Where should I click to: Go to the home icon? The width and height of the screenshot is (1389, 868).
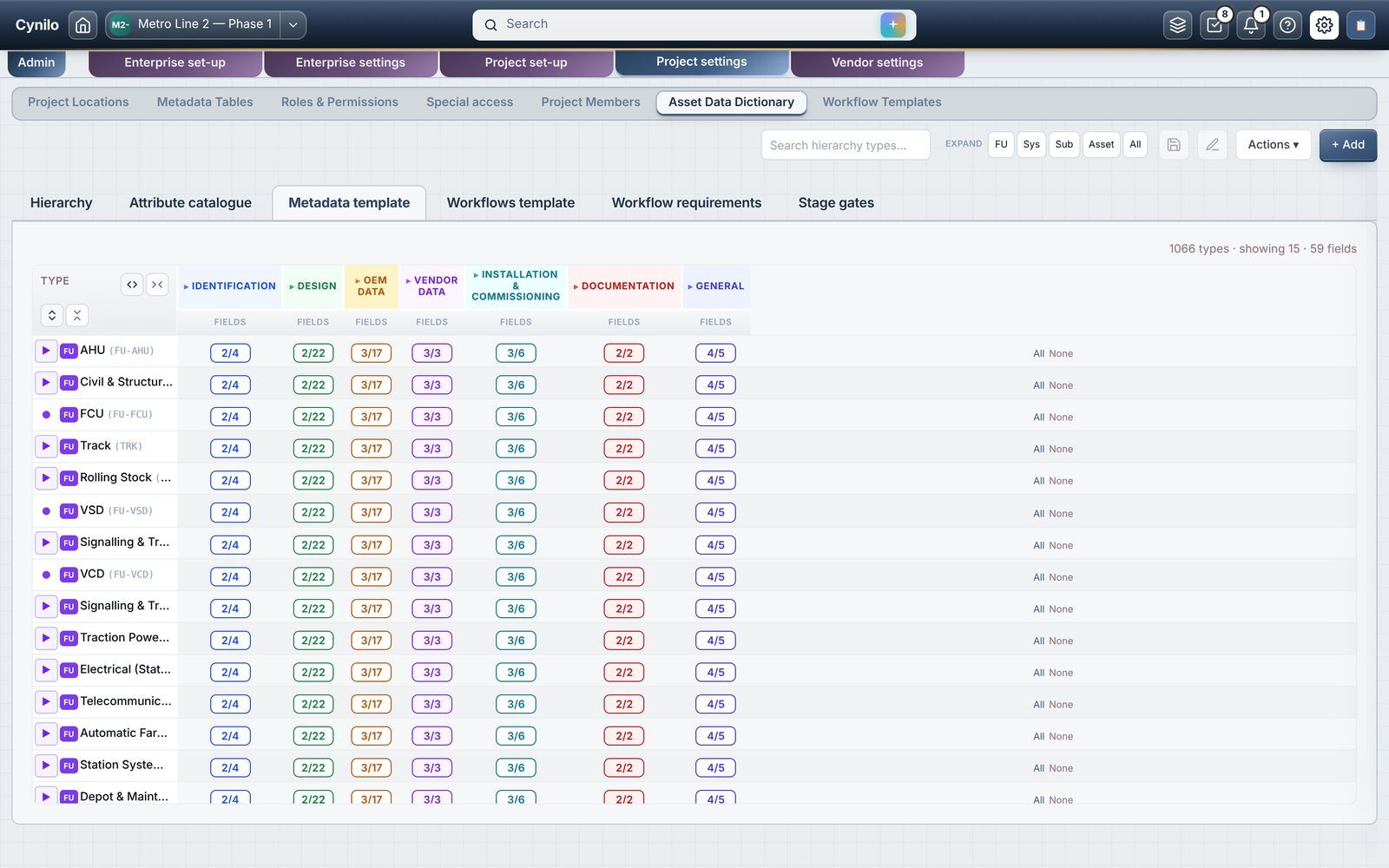coord(82,25)
